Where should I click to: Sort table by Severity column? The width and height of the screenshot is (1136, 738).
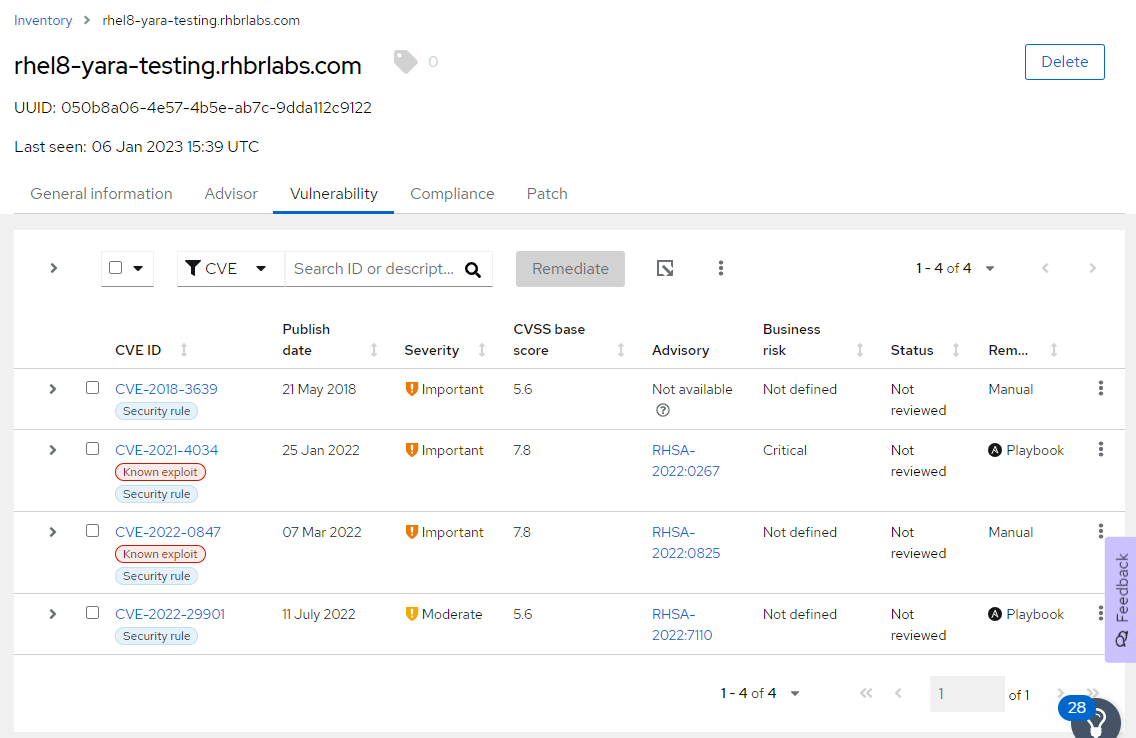coord(482,350)
